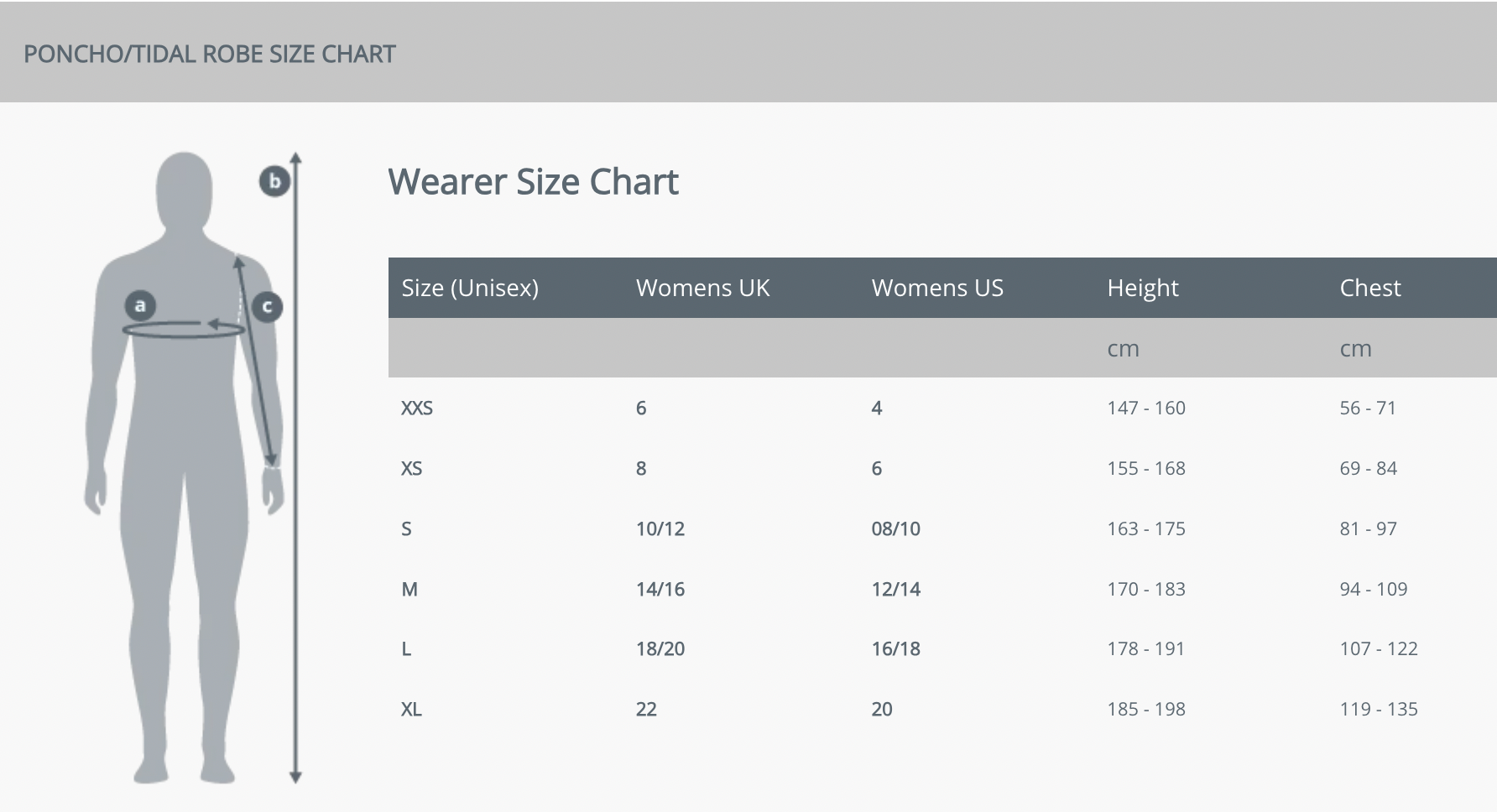Click the 'Chest' column header
This screenshot has width=1497, height=812.
pyautogui.click(x=1369, y=288)
